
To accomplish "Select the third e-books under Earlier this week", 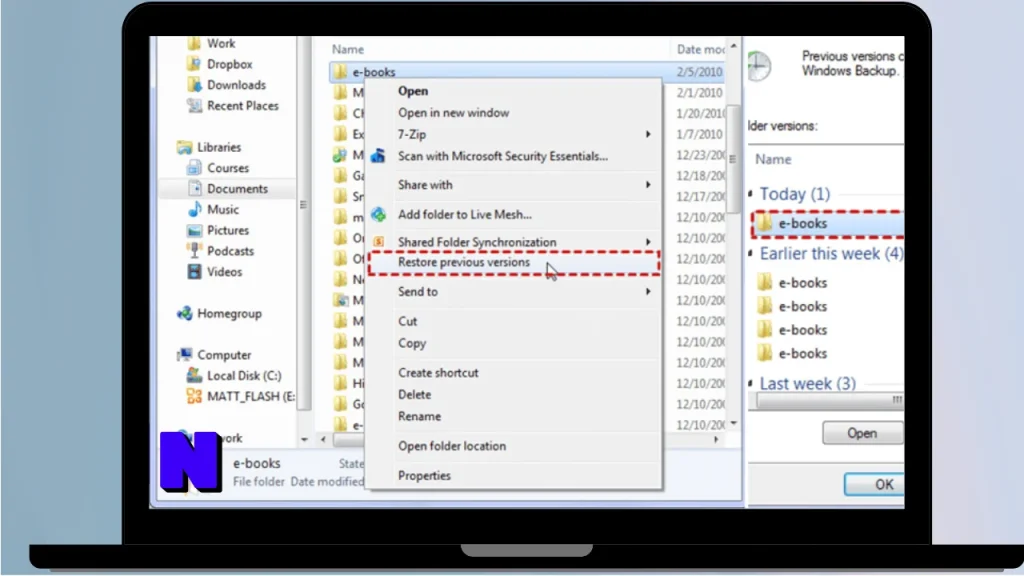I will coord(803,330).
